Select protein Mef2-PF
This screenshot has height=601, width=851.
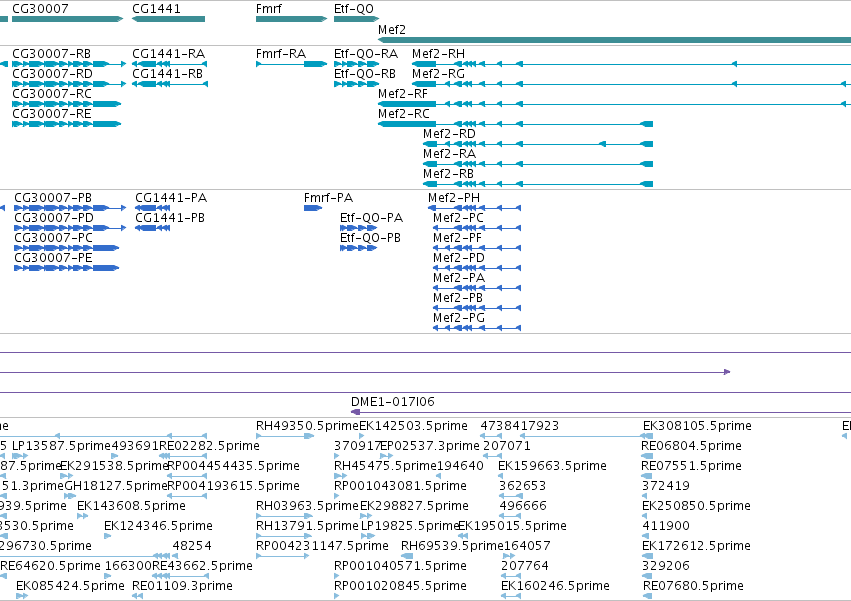(x=477, y=248)
